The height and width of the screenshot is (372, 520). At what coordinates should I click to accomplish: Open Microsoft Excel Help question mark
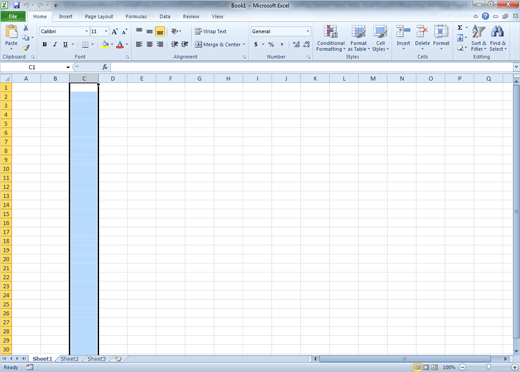click(x=485, y=16)
